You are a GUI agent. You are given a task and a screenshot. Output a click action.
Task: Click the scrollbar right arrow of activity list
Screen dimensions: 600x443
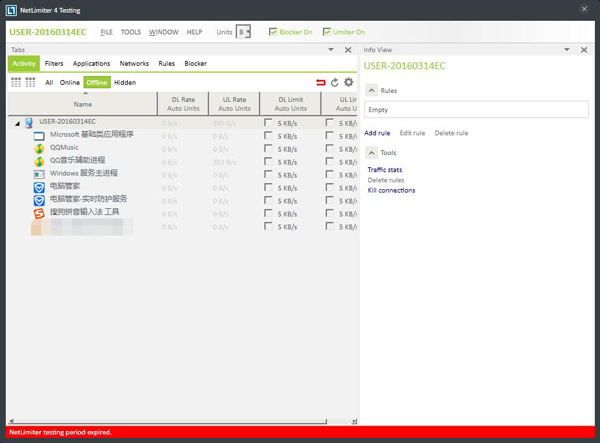coord(354,421)
